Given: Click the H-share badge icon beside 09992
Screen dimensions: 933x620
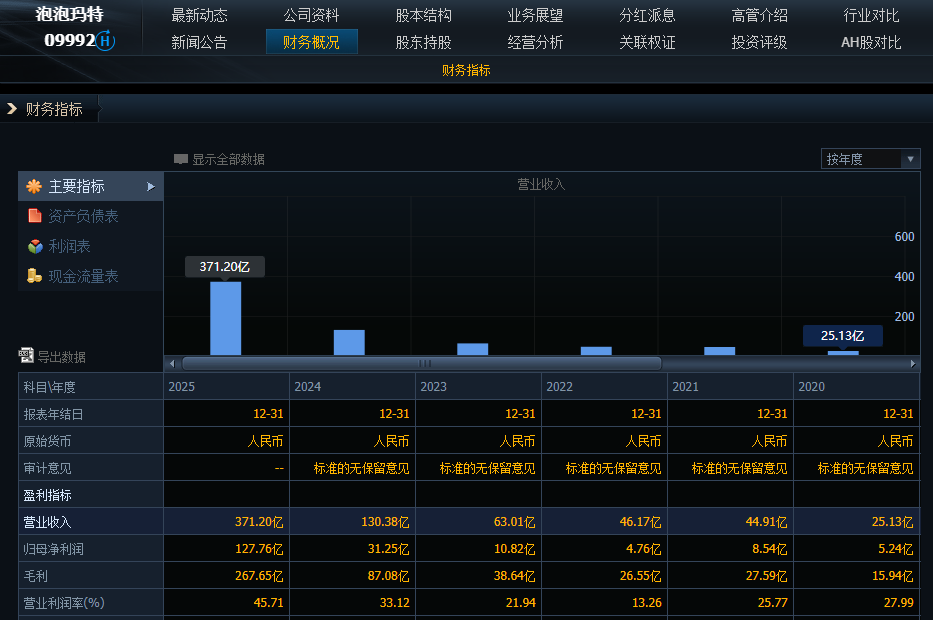Looking at the screenshot, I should [x=106, y=41].
